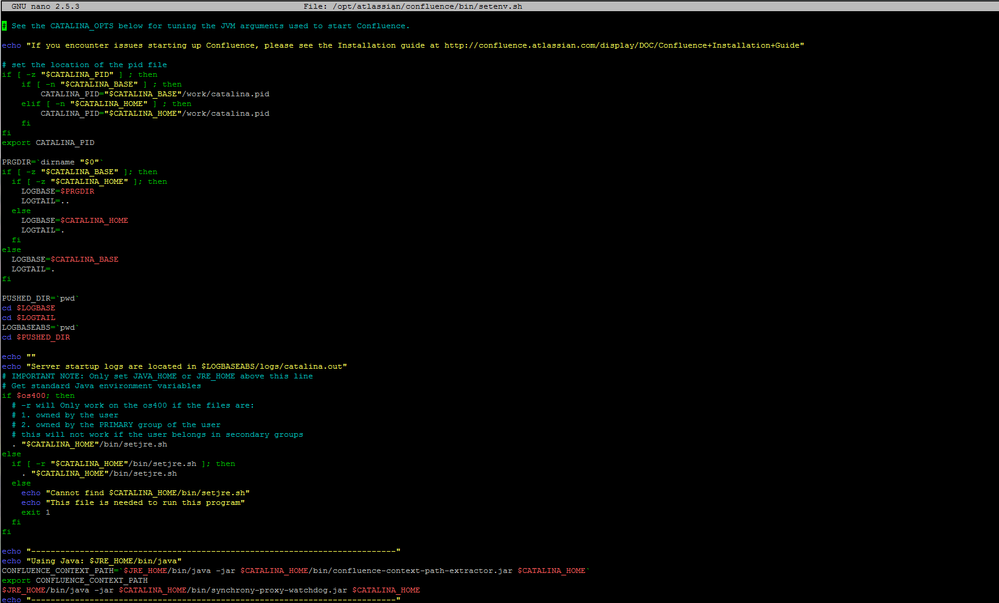Click the "cd $PUSHED_DIR" command
The height and width of the screenshot is (603, 999).
pyautogui.click(x=36, y=337)
